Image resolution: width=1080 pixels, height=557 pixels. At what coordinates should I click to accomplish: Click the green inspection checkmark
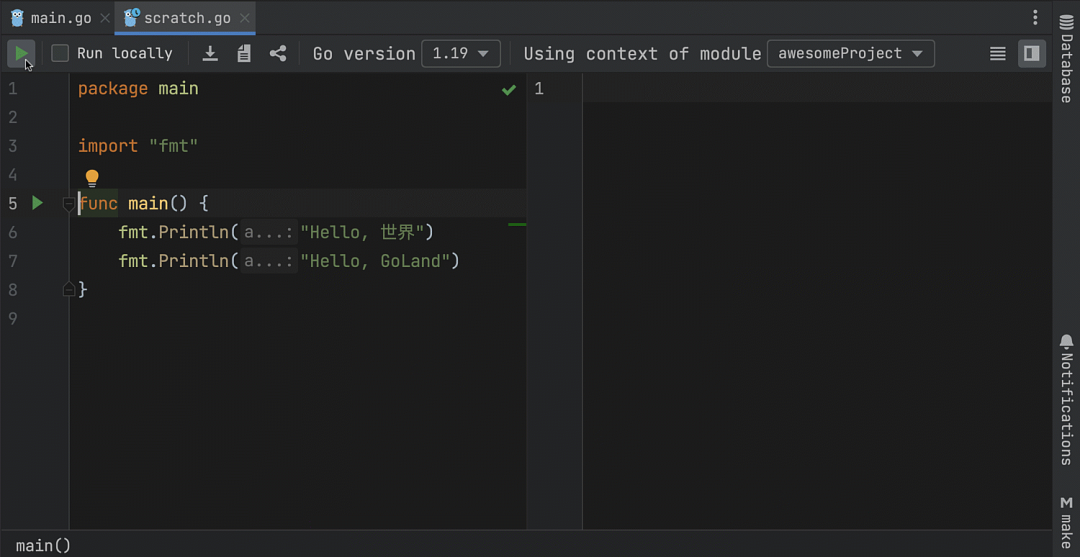(x=509, y=90)
